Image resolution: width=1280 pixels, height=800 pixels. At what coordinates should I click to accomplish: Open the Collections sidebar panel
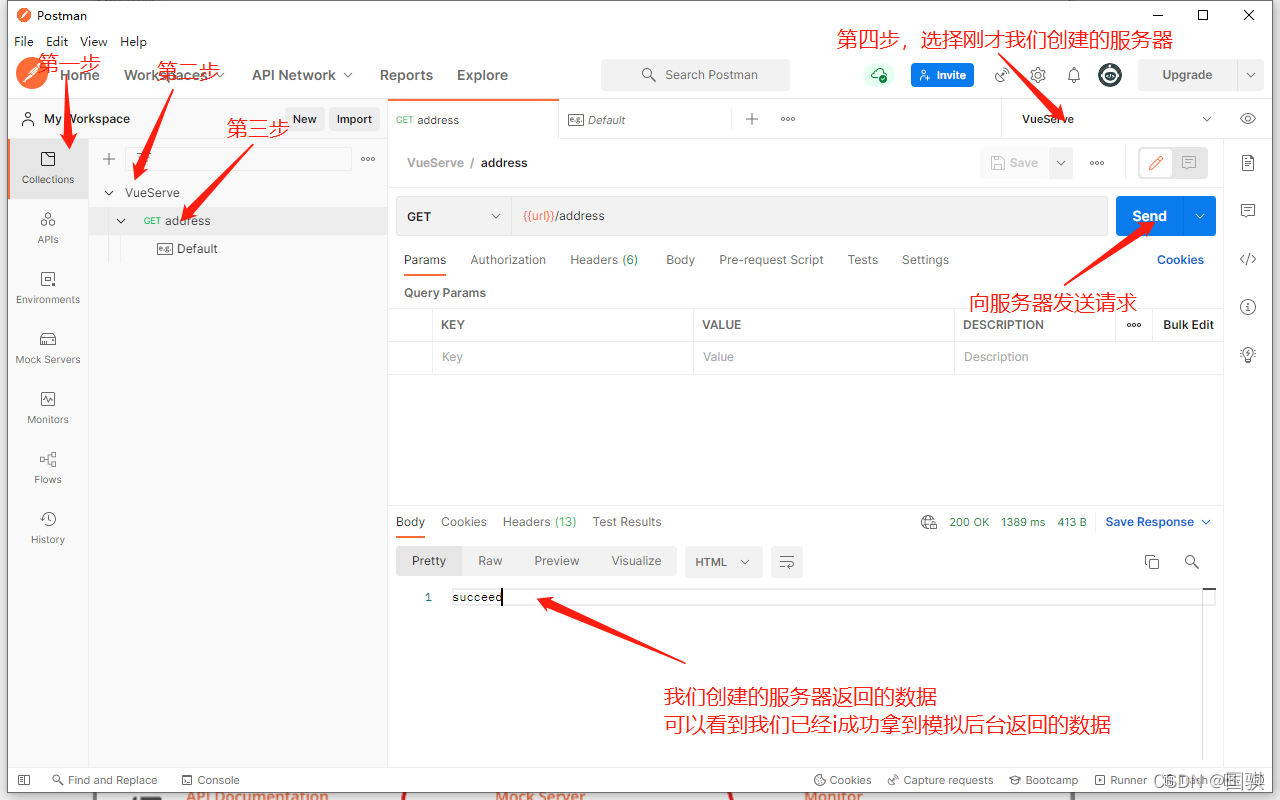(48, 168)
